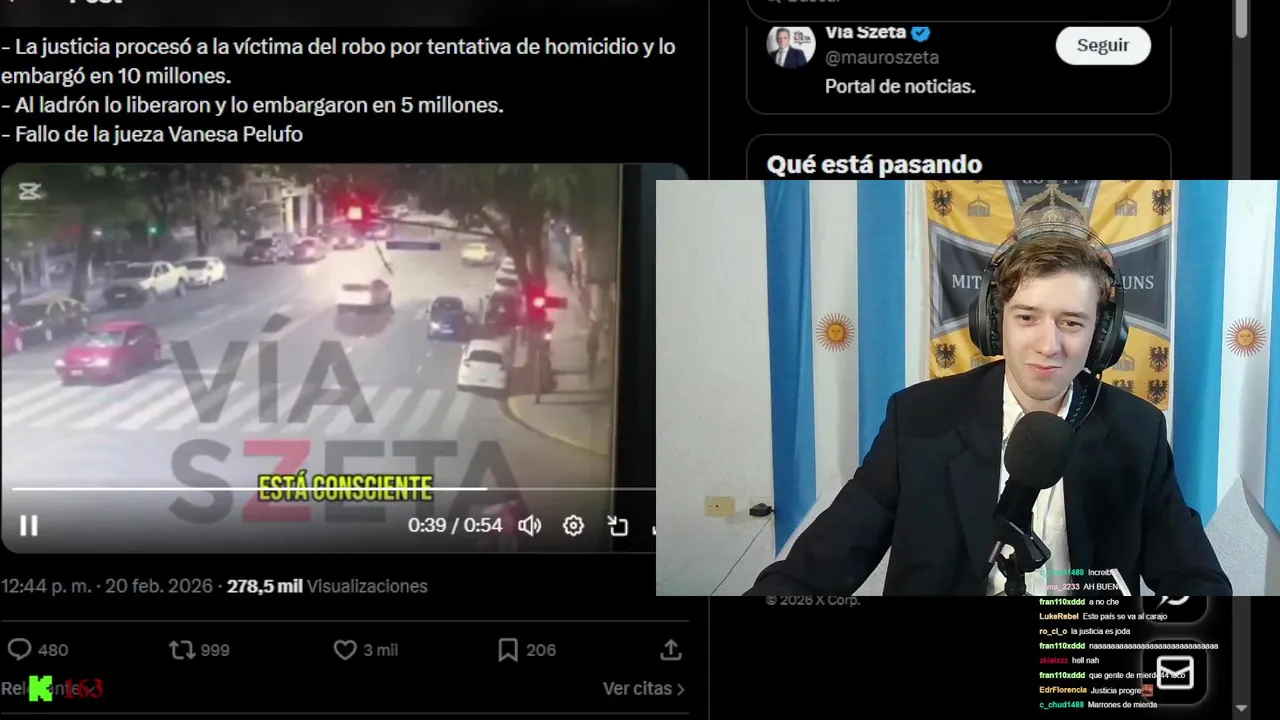This screenshot has height=720, width=1280.
Task: Follow Vía Szeta with Seguir button
Action: (1103, 45)
